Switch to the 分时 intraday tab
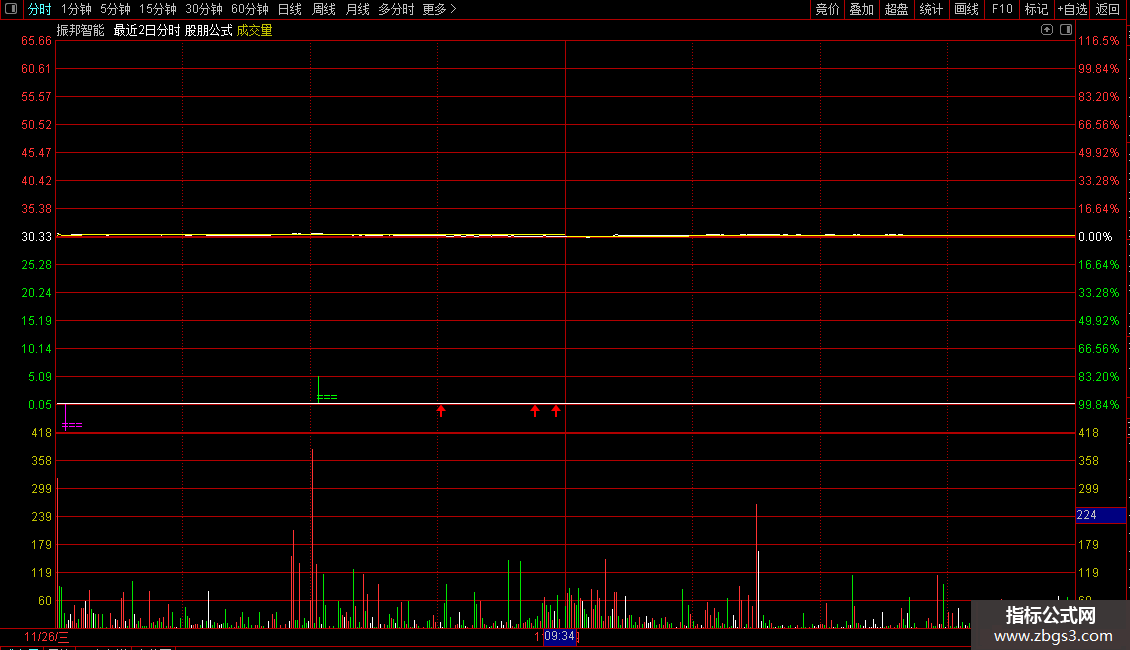This screenshot has width=1130, height=650. tap(40, 9)
